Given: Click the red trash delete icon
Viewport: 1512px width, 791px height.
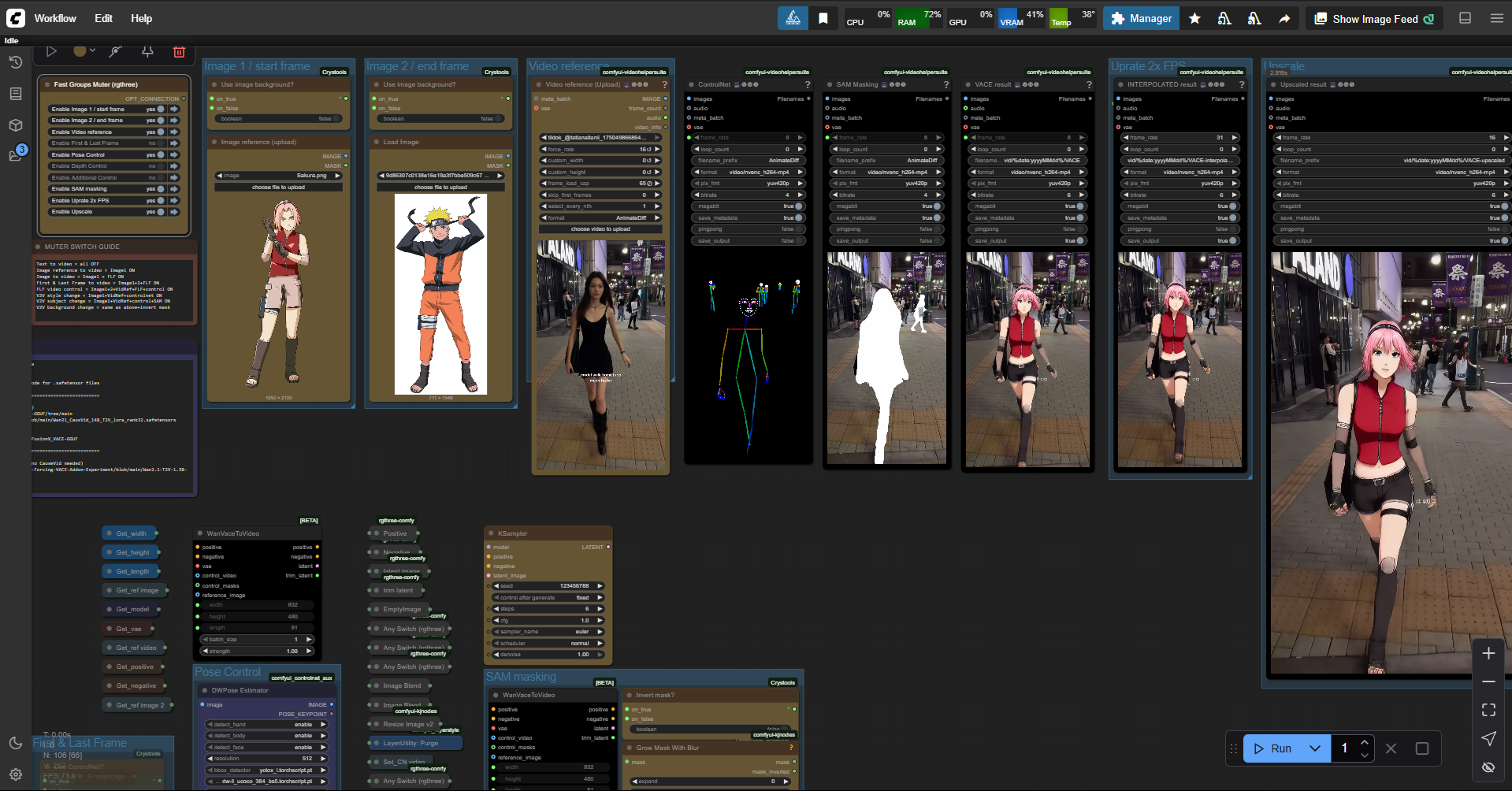Looking at the screenshot, I should [179, 52].
